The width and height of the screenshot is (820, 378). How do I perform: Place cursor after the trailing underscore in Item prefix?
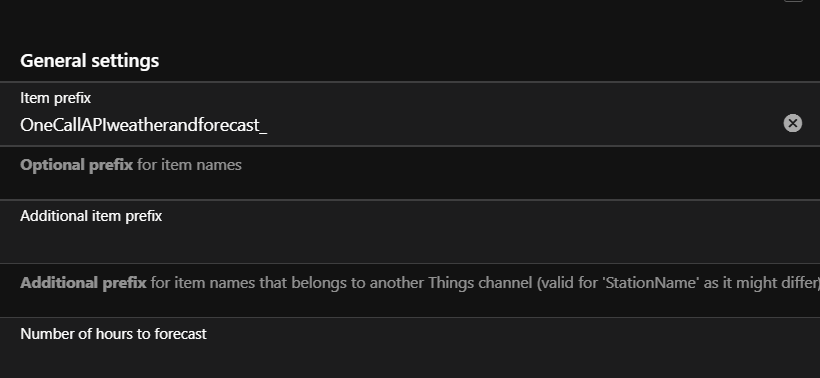[x=268, y=125]
